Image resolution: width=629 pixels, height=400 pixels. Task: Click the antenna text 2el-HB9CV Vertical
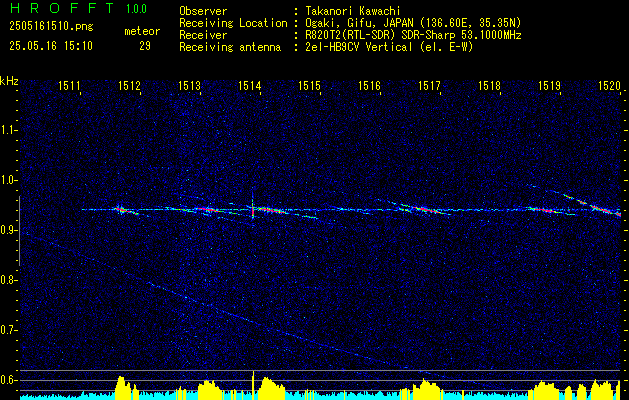[x=357, y=47]
